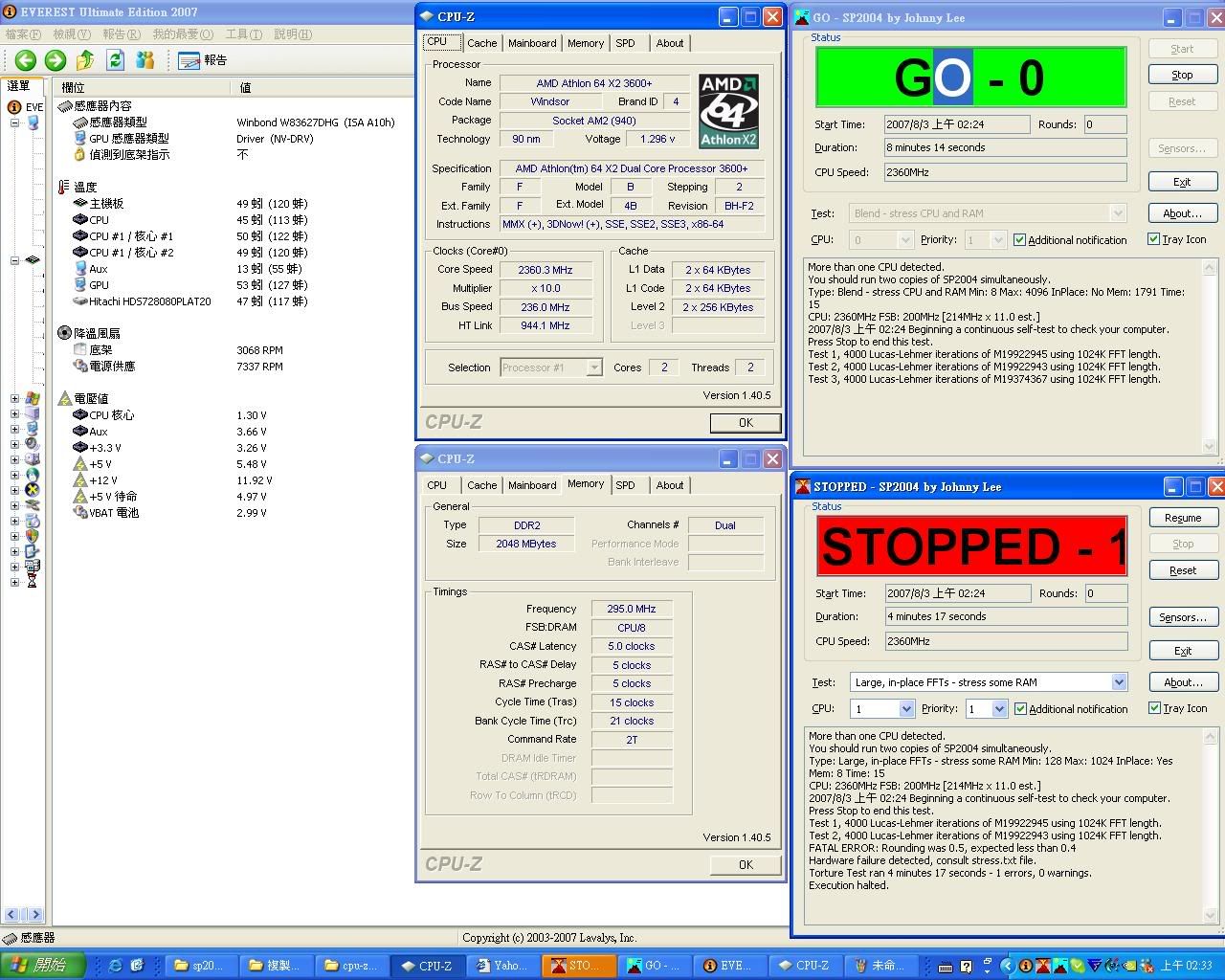Select the DirectX icon in sidebar tree
Screen dimensions: 1225x980
(32, 490)
